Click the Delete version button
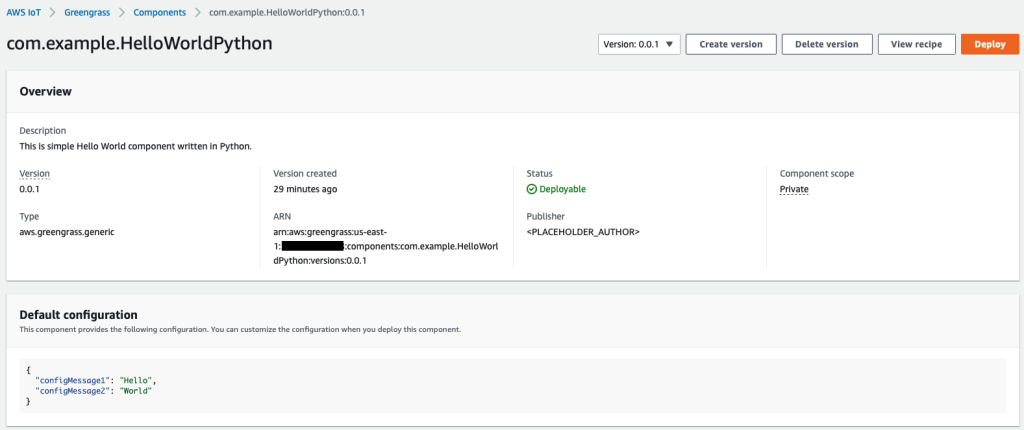Viewport: 1024px width, 430px height. pos(827,44)
